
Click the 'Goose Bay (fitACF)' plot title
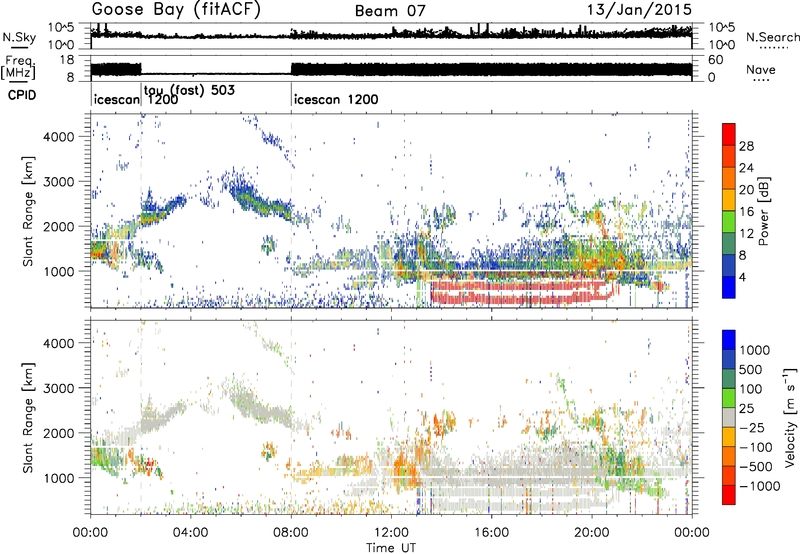[x=176, y=10]
